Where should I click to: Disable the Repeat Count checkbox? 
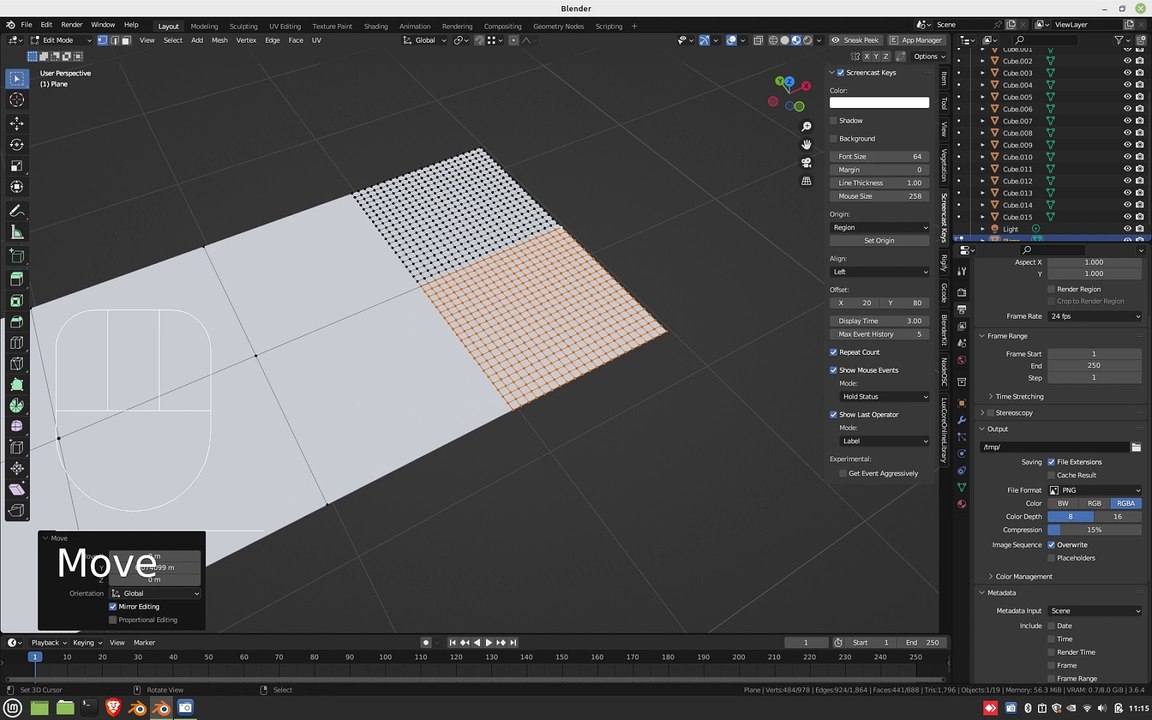[833, 352]
